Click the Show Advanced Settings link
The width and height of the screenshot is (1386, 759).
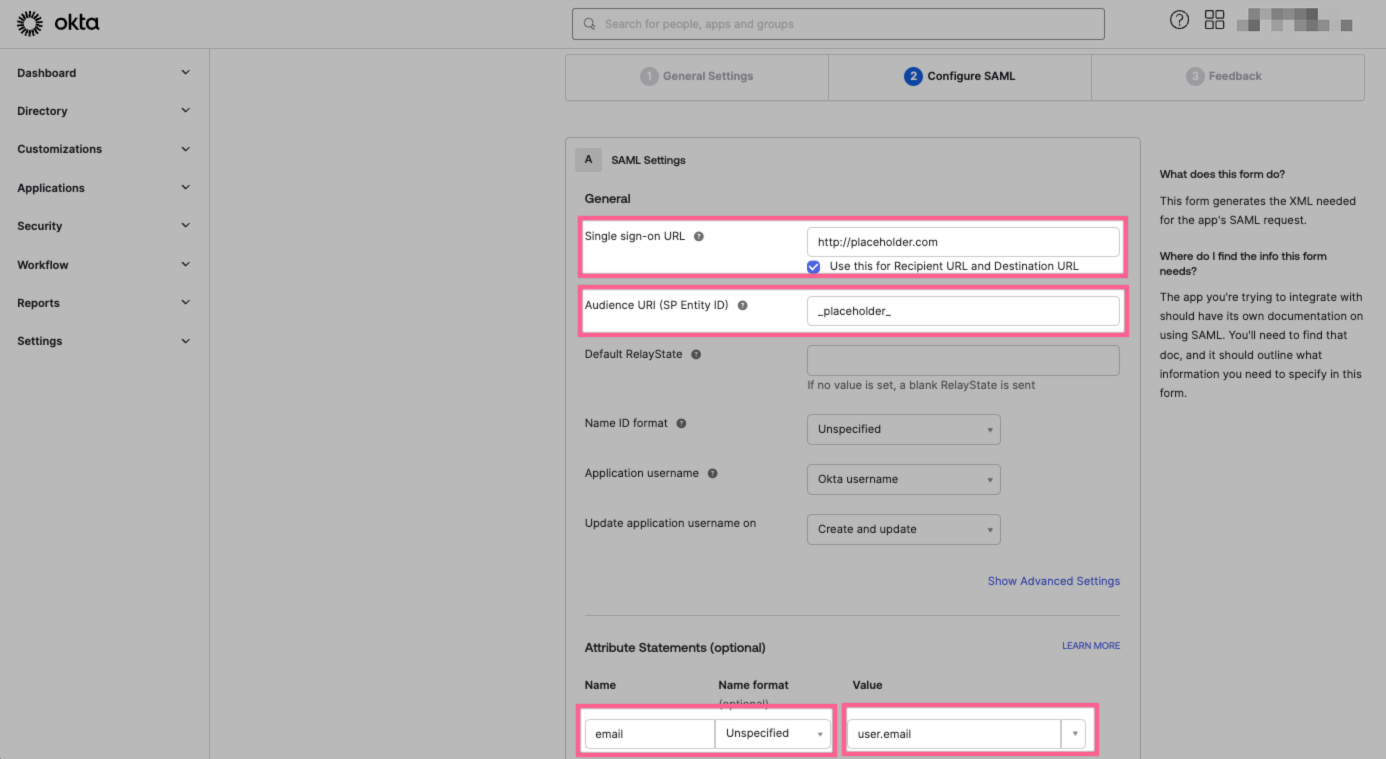(1053, 580)
